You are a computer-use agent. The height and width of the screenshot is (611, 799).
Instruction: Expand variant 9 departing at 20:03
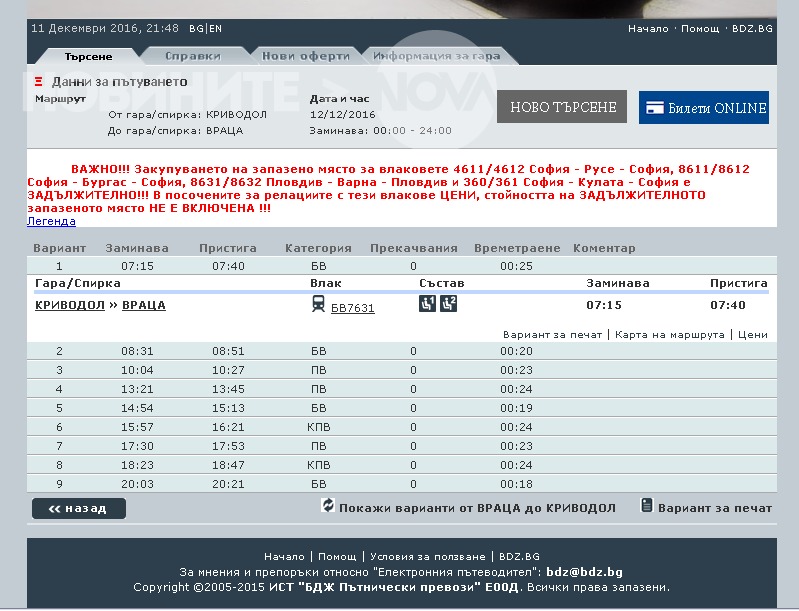pyautogui.click(x=133, y=484)
